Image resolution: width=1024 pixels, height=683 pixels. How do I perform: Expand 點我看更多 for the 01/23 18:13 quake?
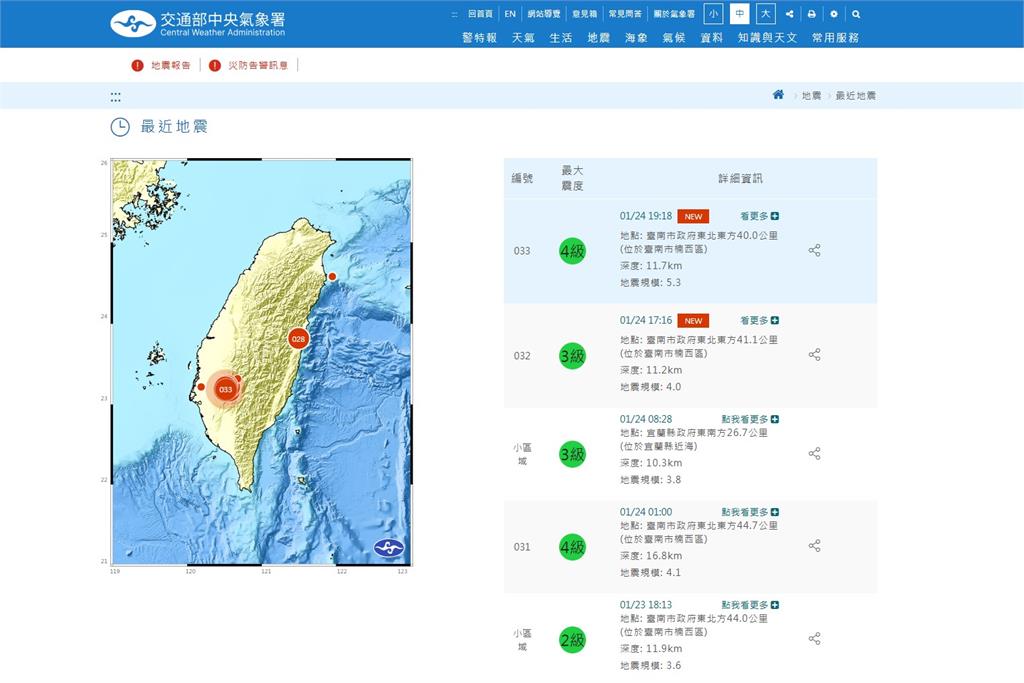(x=750, y=605)
